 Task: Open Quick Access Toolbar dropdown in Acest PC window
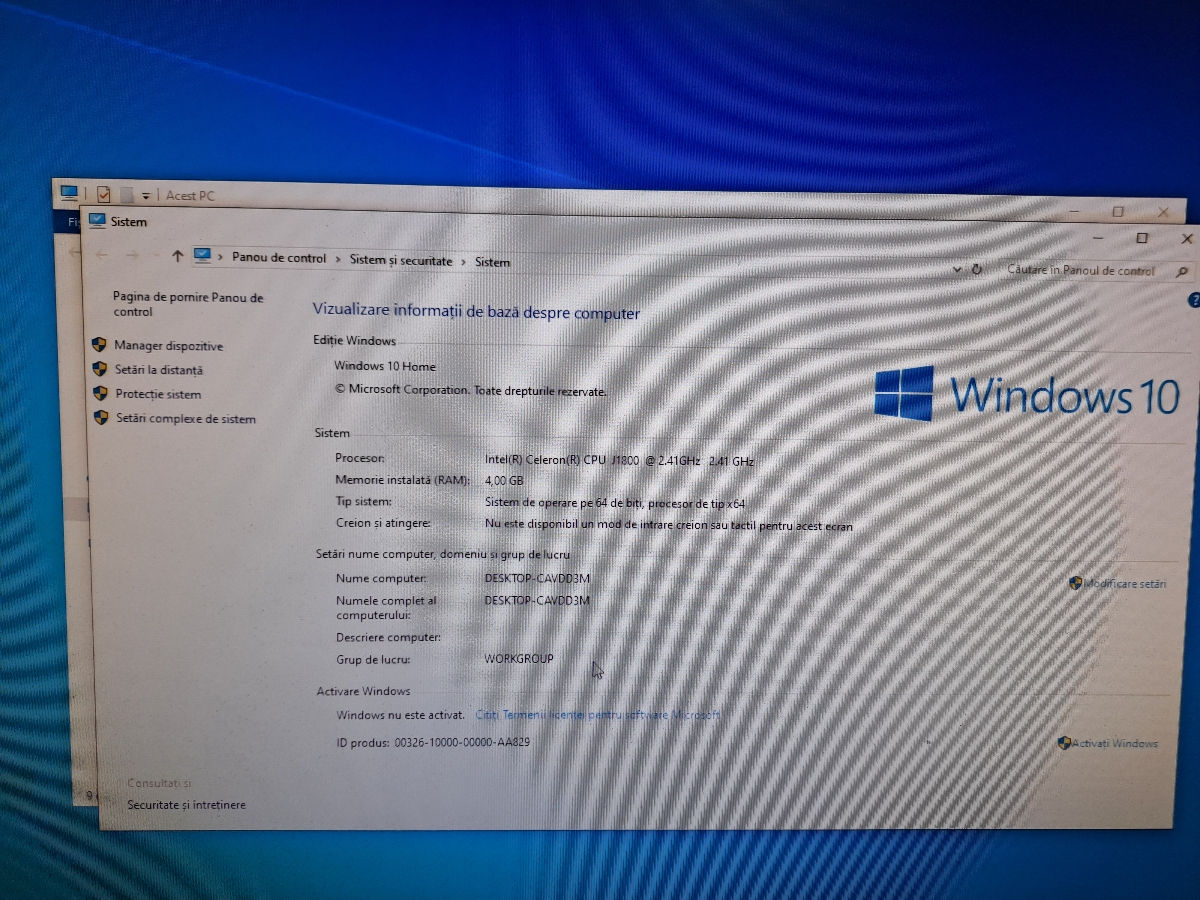click(x=146, y=196)
